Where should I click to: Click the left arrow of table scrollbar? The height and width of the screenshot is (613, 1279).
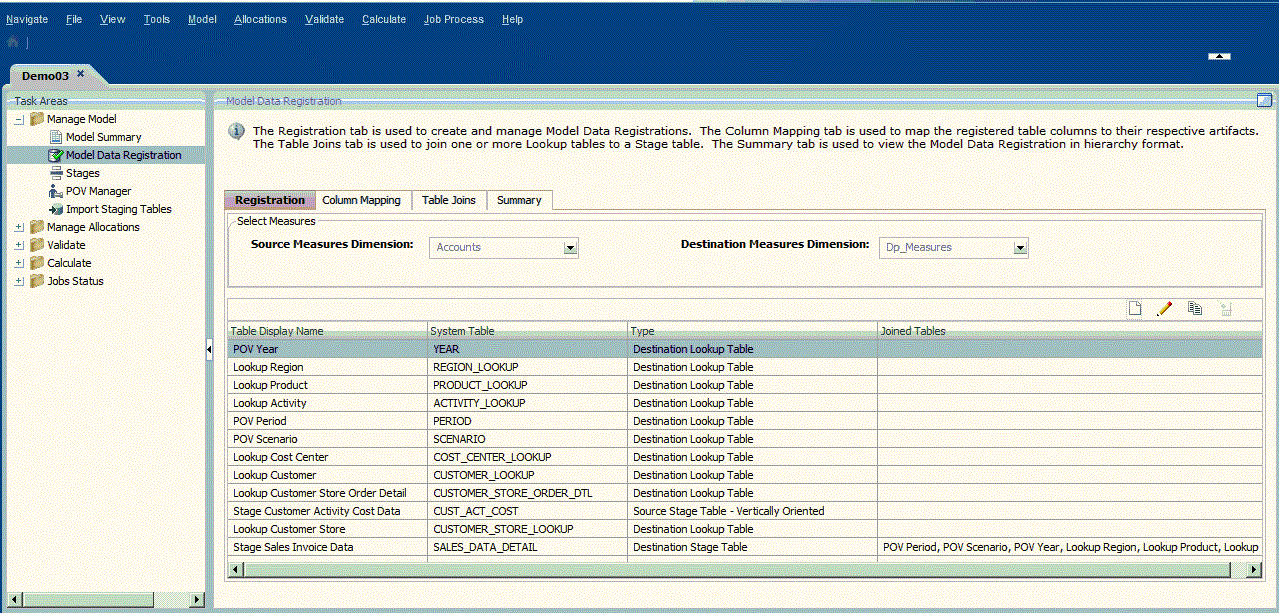click(x=236, y=569)
